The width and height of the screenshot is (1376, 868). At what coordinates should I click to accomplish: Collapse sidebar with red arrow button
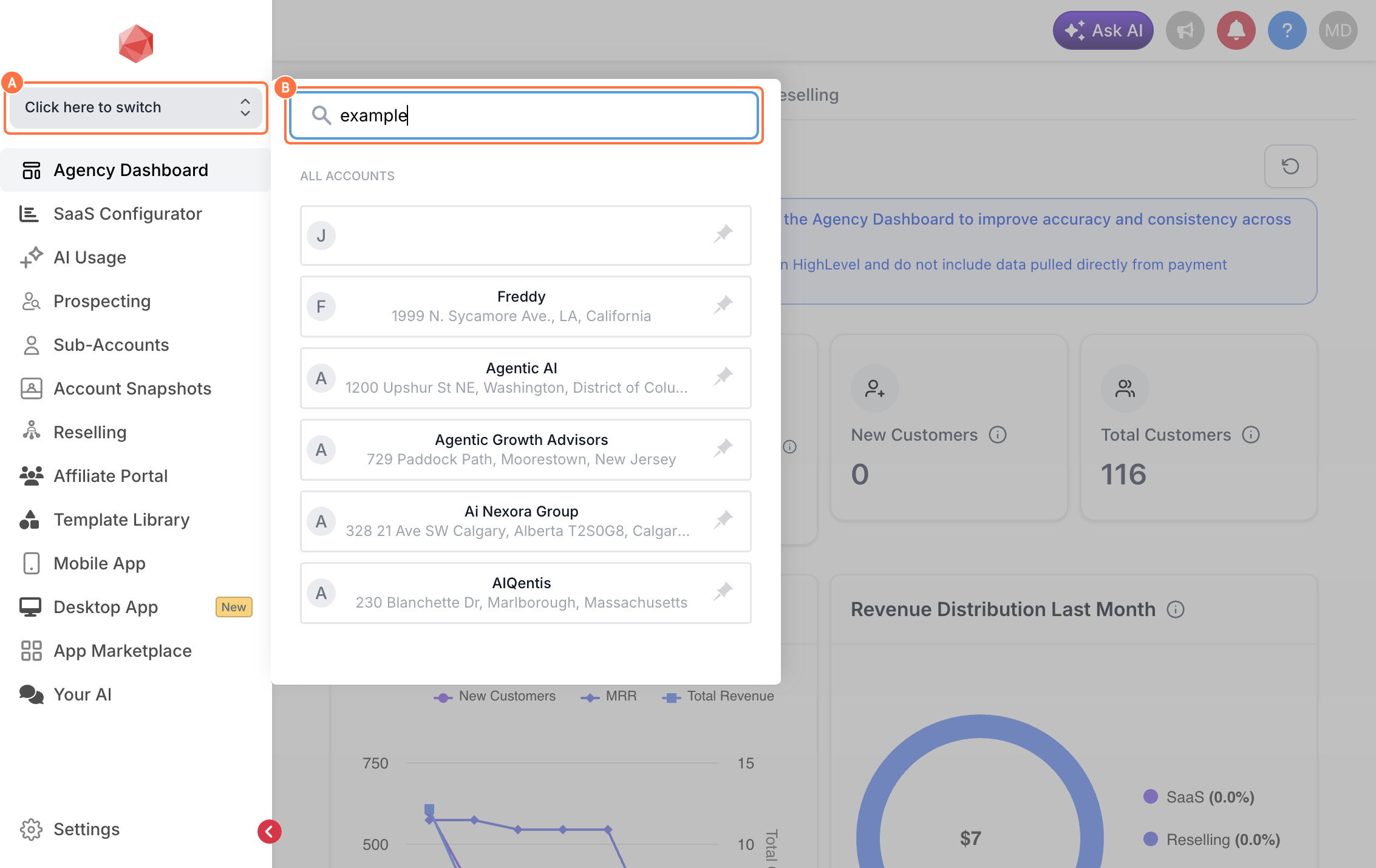coord(269,832)
